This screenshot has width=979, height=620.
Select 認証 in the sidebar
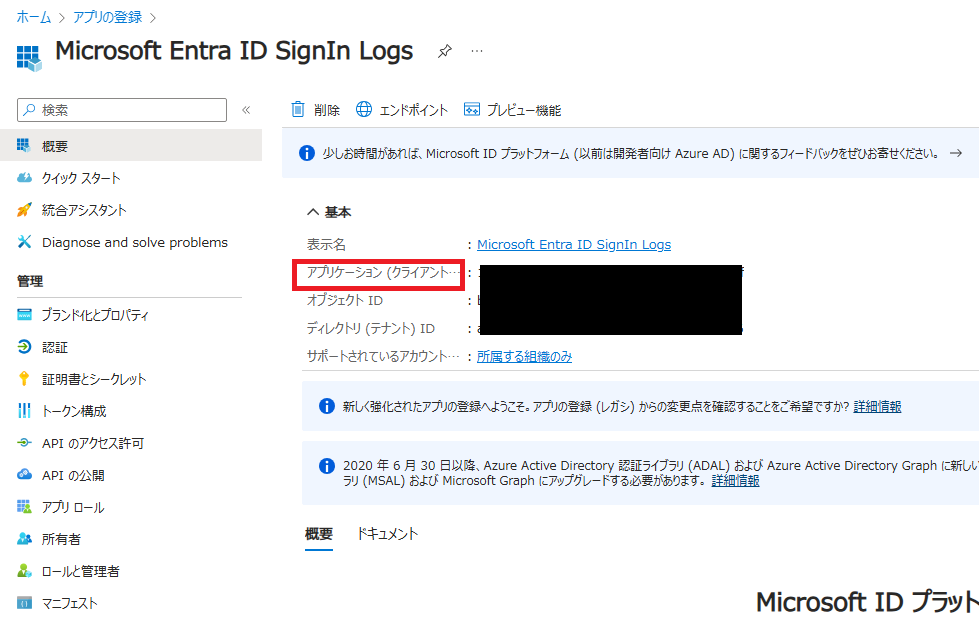pos(55,347)
